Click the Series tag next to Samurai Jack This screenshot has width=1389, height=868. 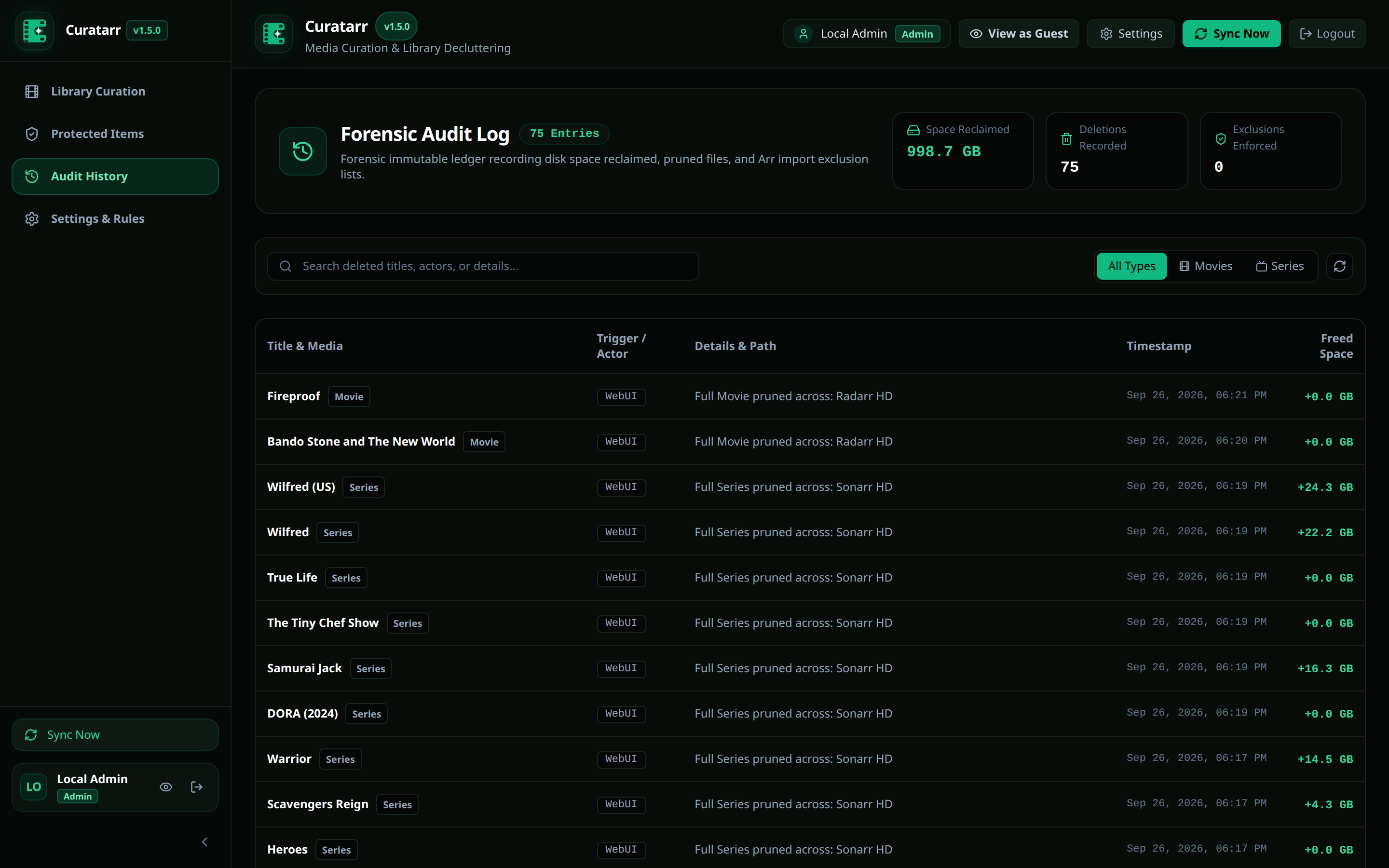coord(370,668)
